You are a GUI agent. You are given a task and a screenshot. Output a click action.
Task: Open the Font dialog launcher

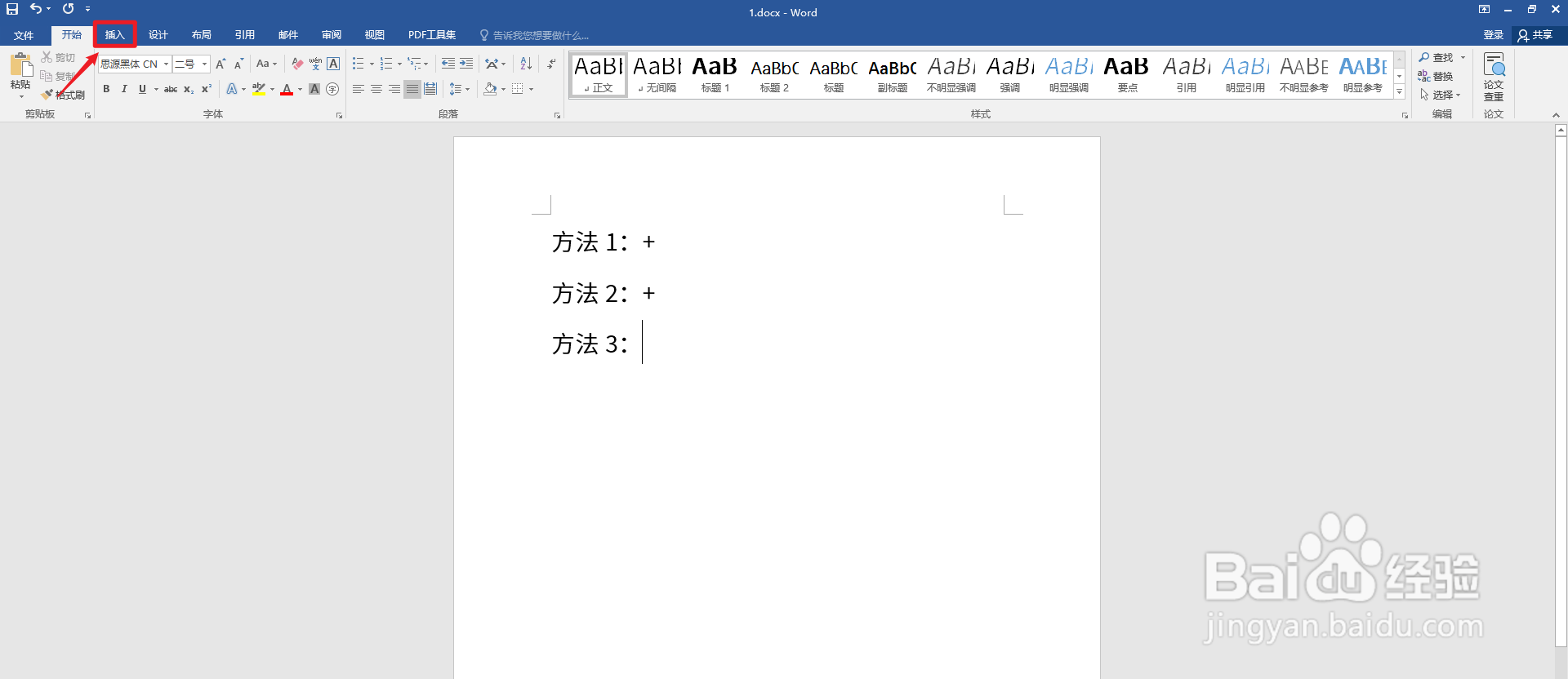point(339,115)
